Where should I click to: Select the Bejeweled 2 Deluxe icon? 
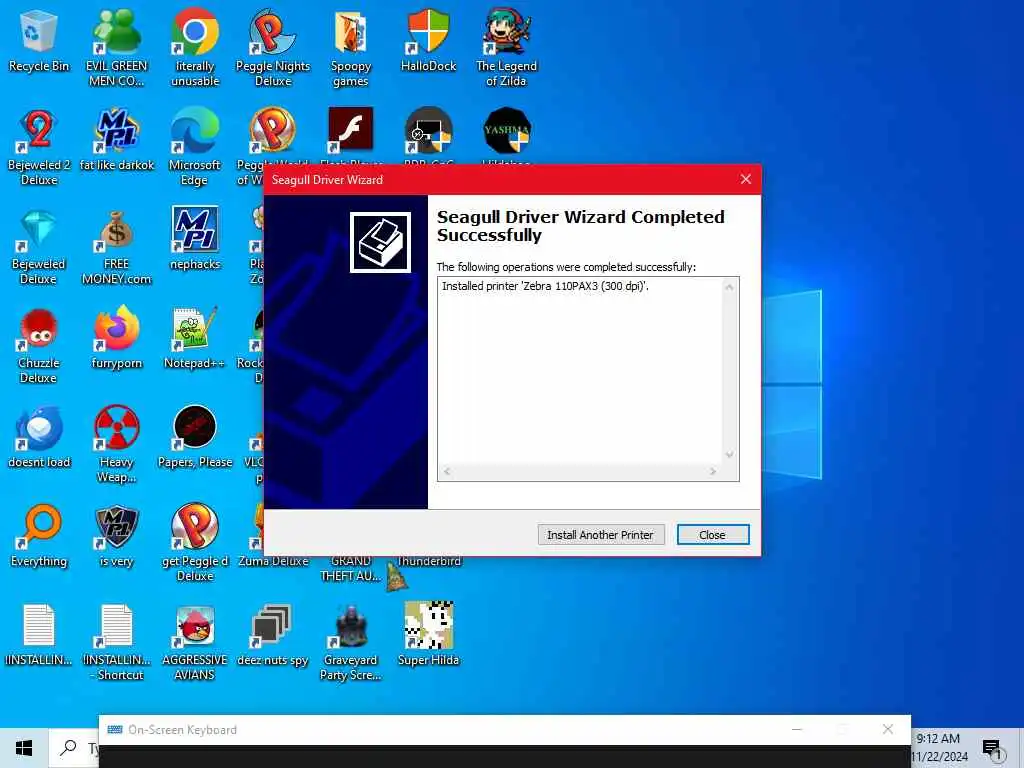(x=39, y=146)
